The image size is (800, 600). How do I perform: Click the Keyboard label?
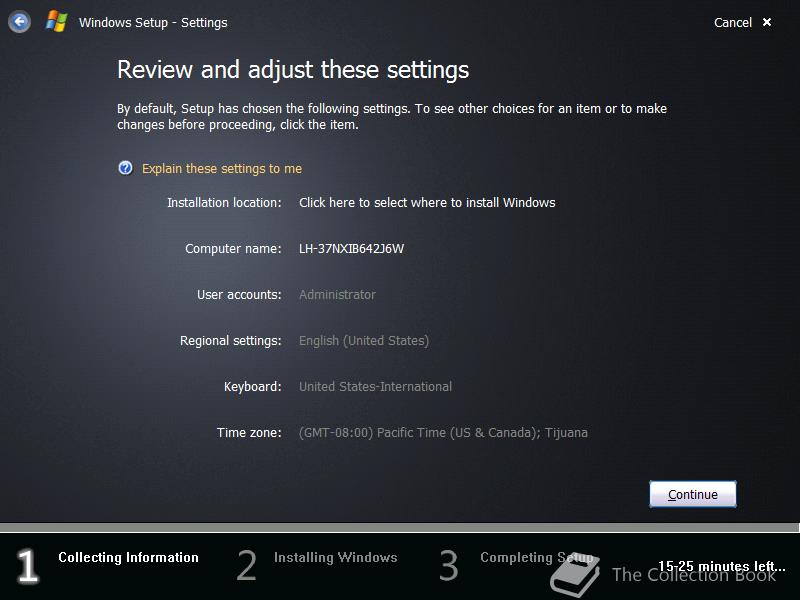(253, 387)
